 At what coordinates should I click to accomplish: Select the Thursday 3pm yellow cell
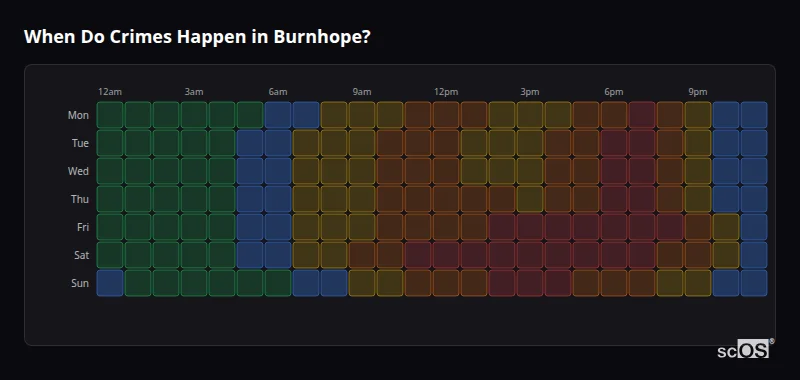click(530, 199)
